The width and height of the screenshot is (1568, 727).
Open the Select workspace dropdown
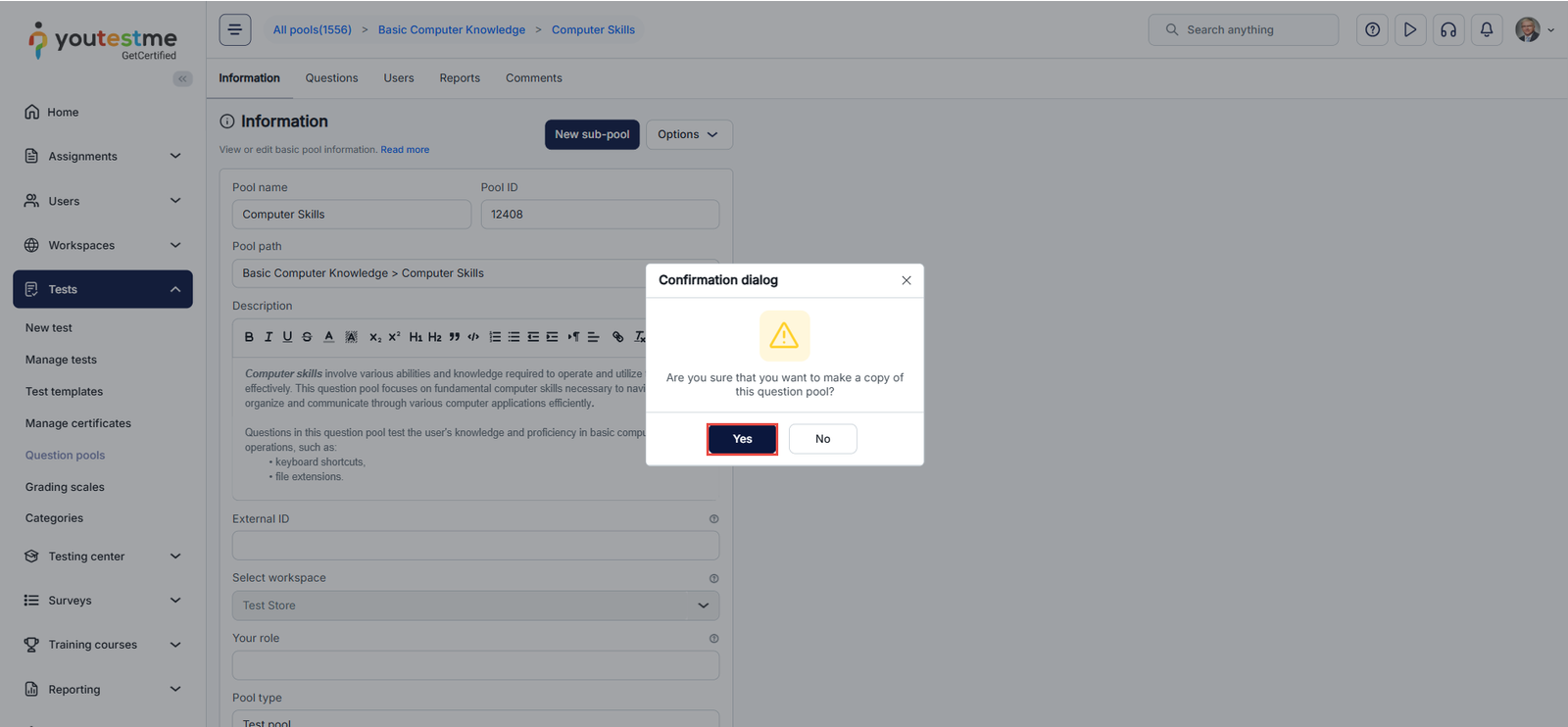tap(475, 606)
